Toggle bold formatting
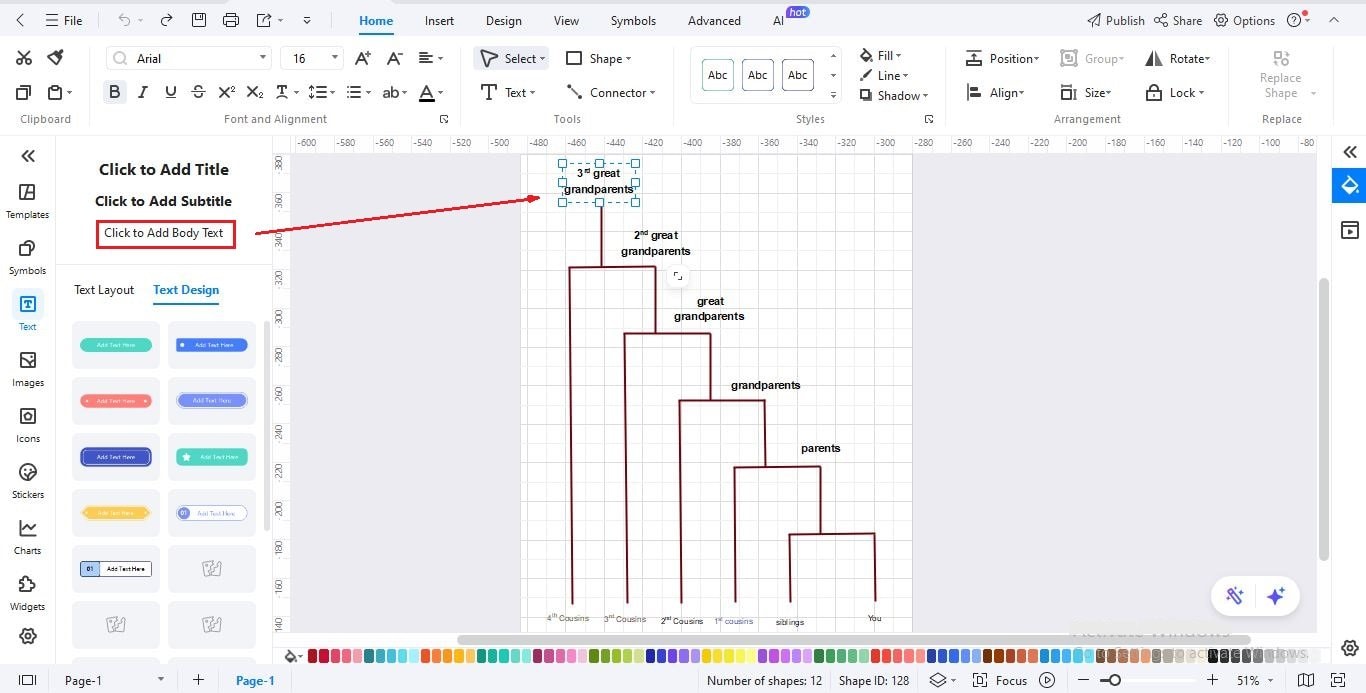The image size is (1366, 693). tap(114, 91)
